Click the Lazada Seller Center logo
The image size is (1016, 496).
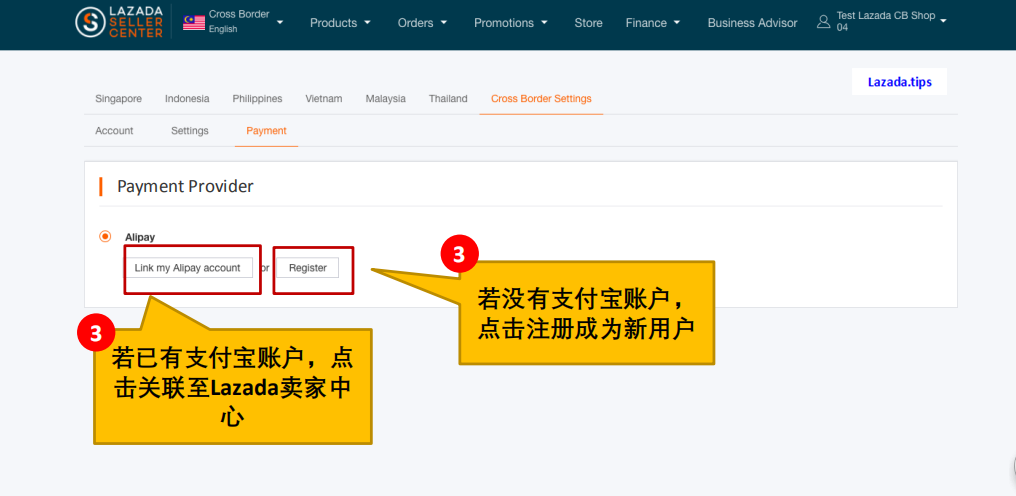(119, 22)
